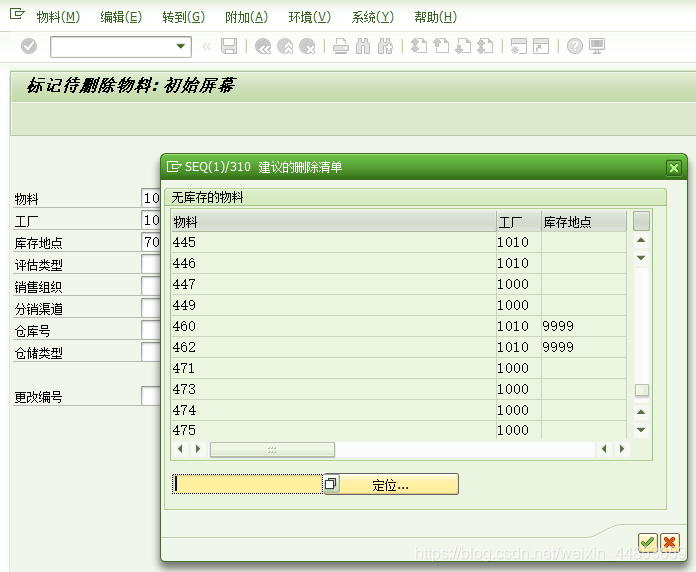Open the 帮助(H) menu
The width and height of the screenshot is (696, 572).
tap(435, 17)
